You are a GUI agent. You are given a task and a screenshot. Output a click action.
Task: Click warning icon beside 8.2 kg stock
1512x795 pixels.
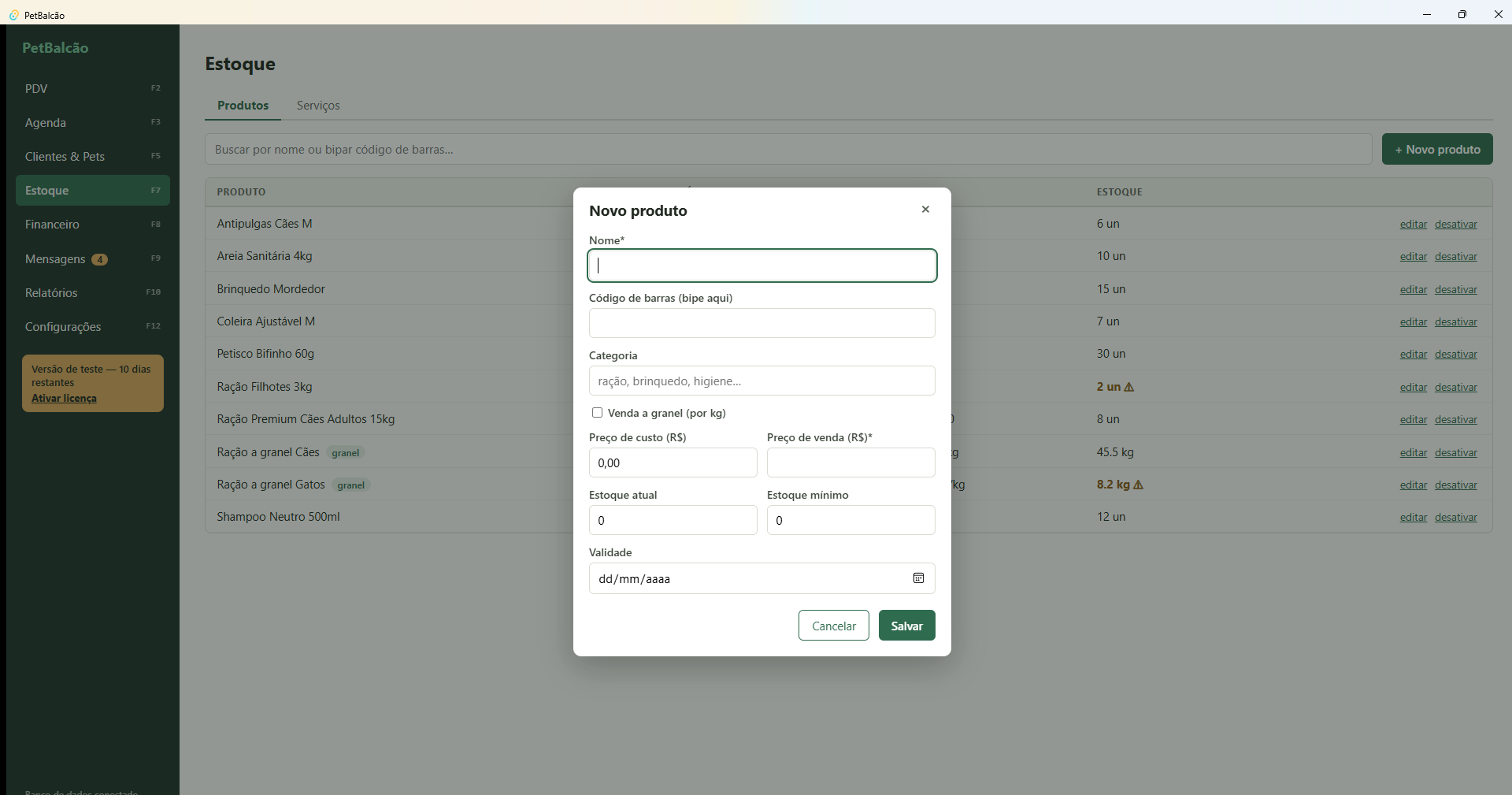point(1139,485)
